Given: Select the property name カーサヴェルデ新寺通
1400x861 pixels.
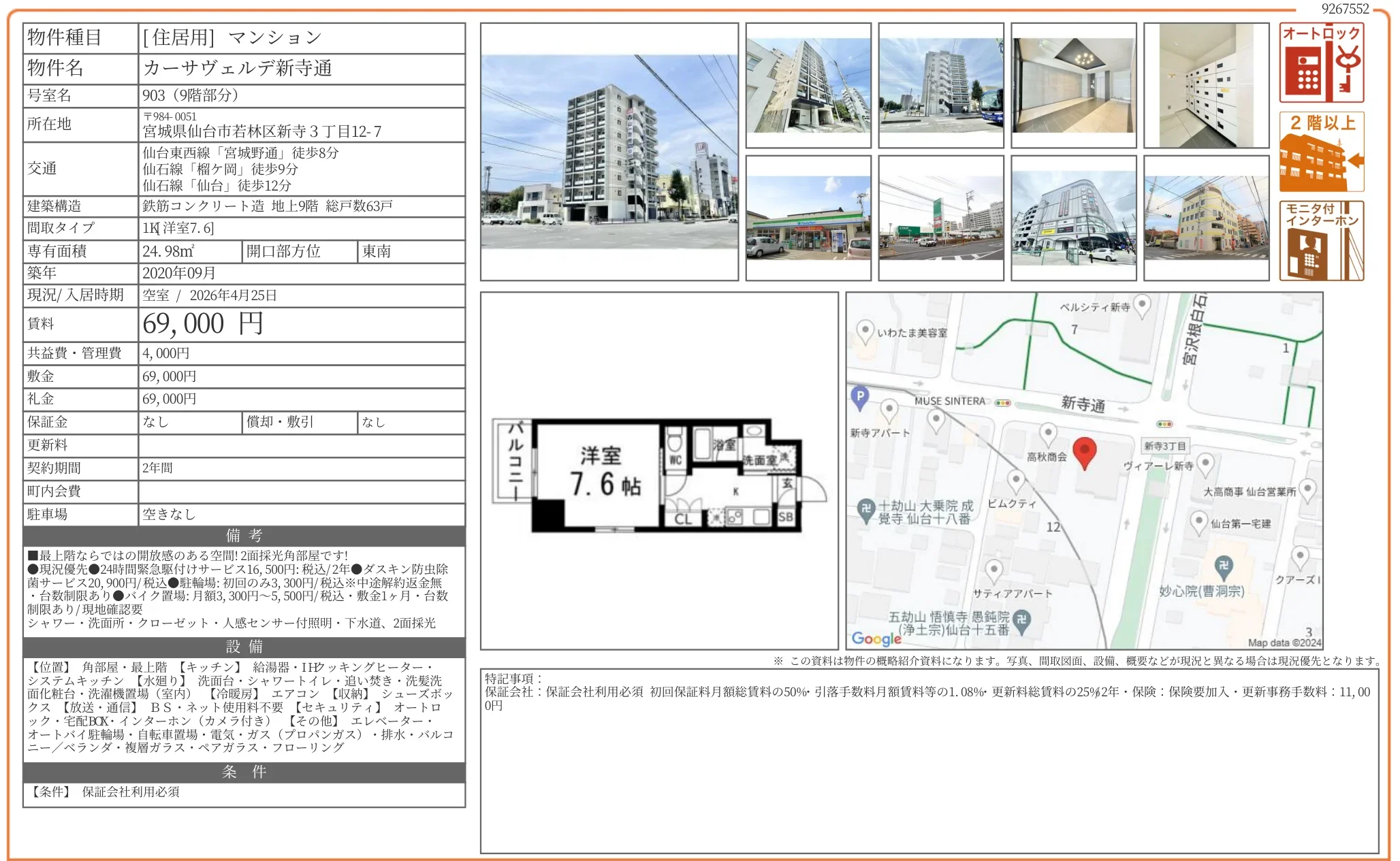Looking at the screenshot, I should point(238,68).
